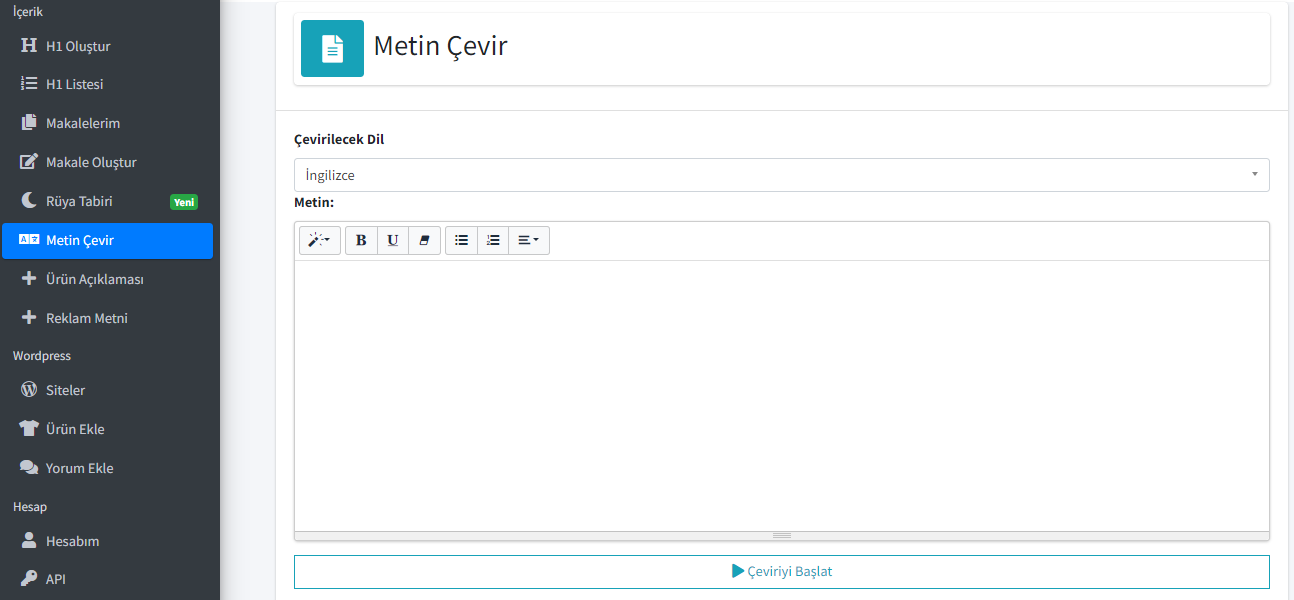Click the Wordpress section heading

click(42, 355)
